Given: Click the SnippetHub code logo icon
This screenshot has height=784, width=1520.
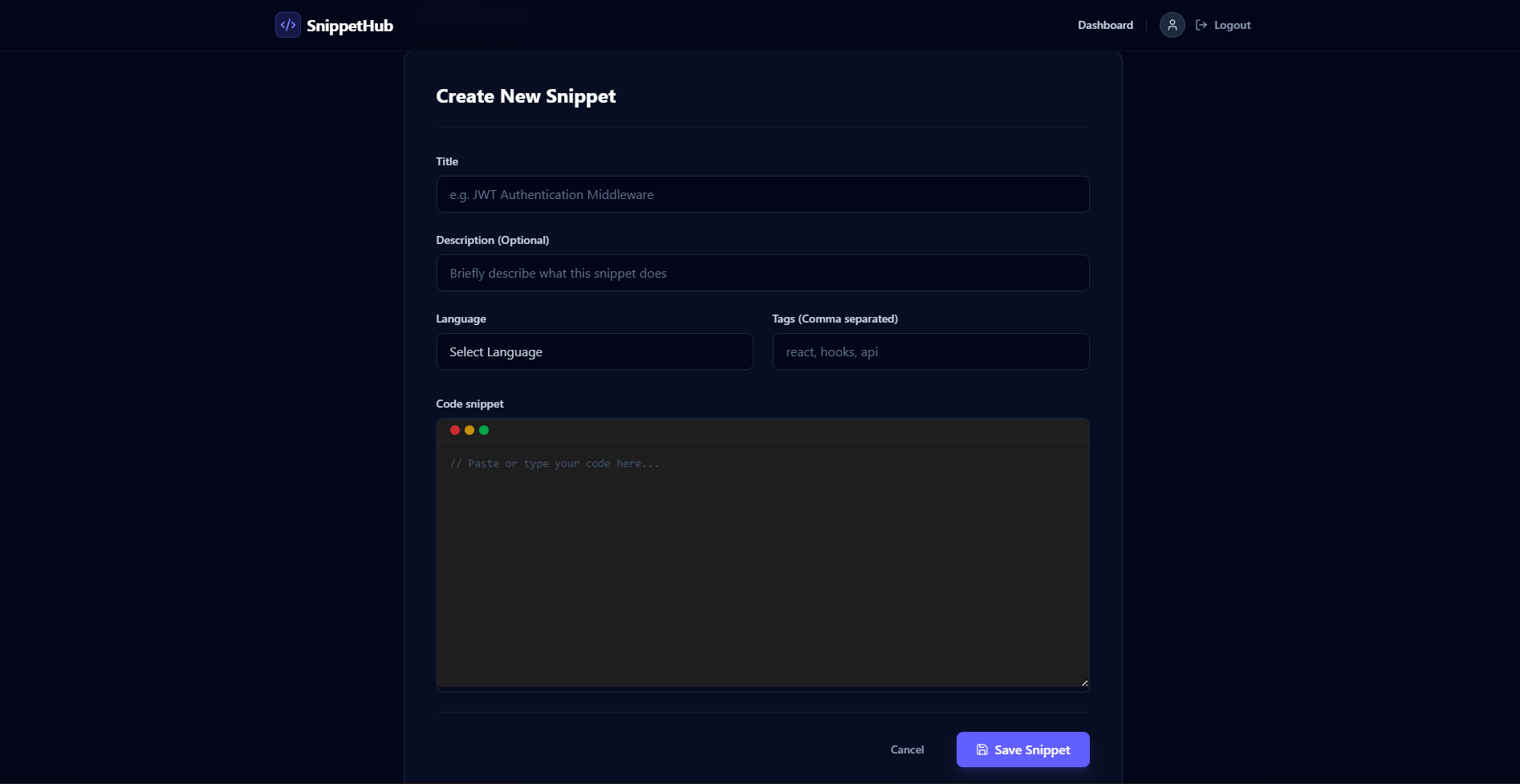Looking at the screenshot, I should coord(288,25).
